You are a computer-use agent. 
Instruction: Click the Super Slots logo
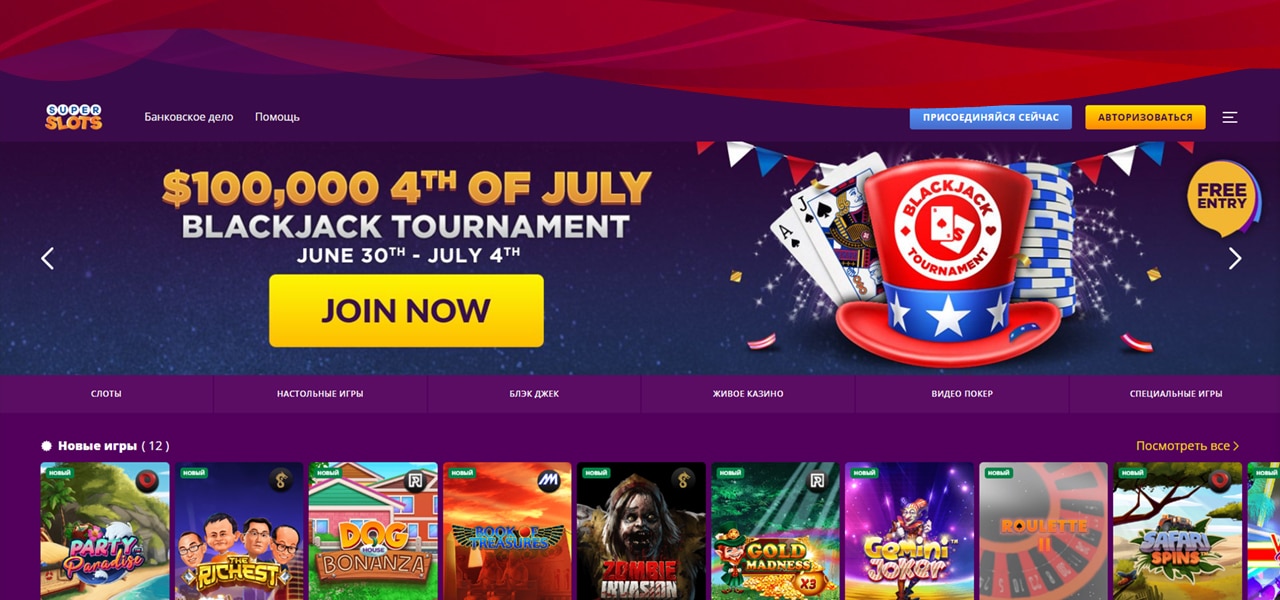click(73, 117)
